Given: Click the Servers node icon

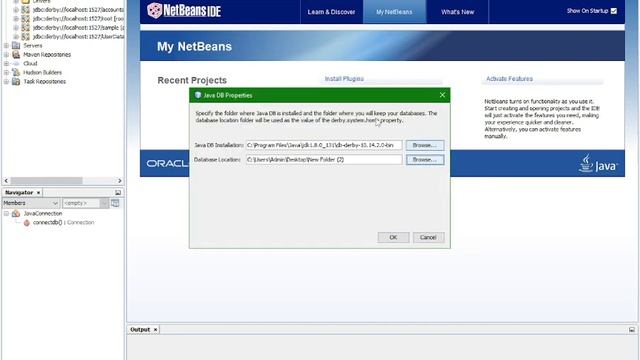Looking at the screenshot, I should [16, 45].
